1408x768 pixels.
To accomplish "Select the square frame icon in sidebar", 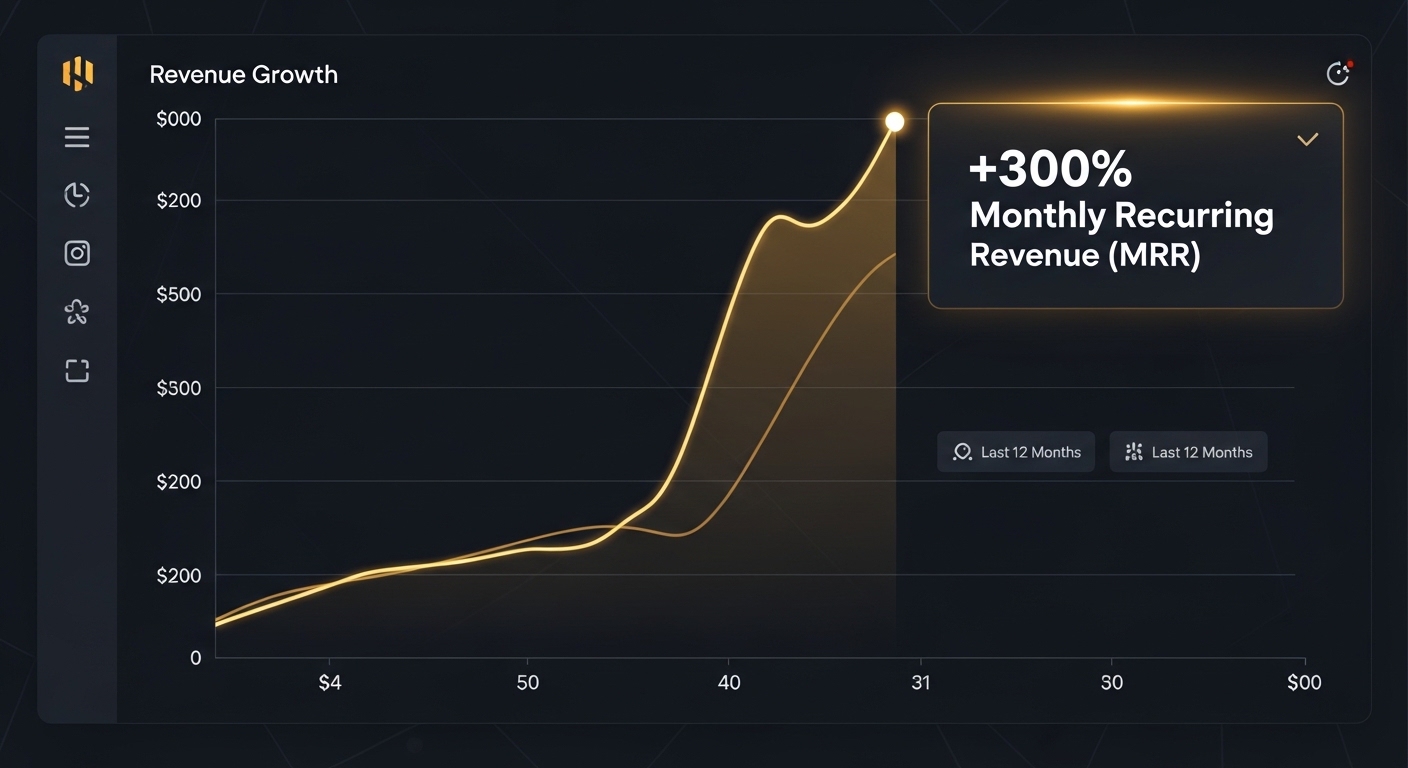I will 77,371.
